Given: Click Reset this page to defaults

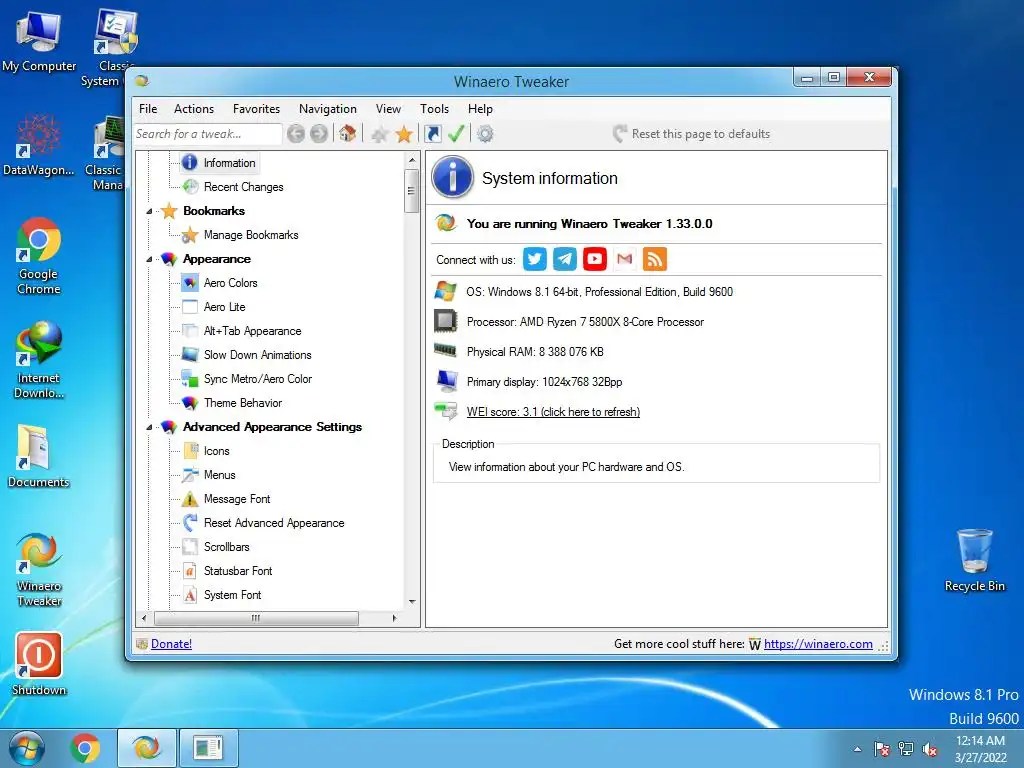Looking at the screenshot, I should click(692, 134).
